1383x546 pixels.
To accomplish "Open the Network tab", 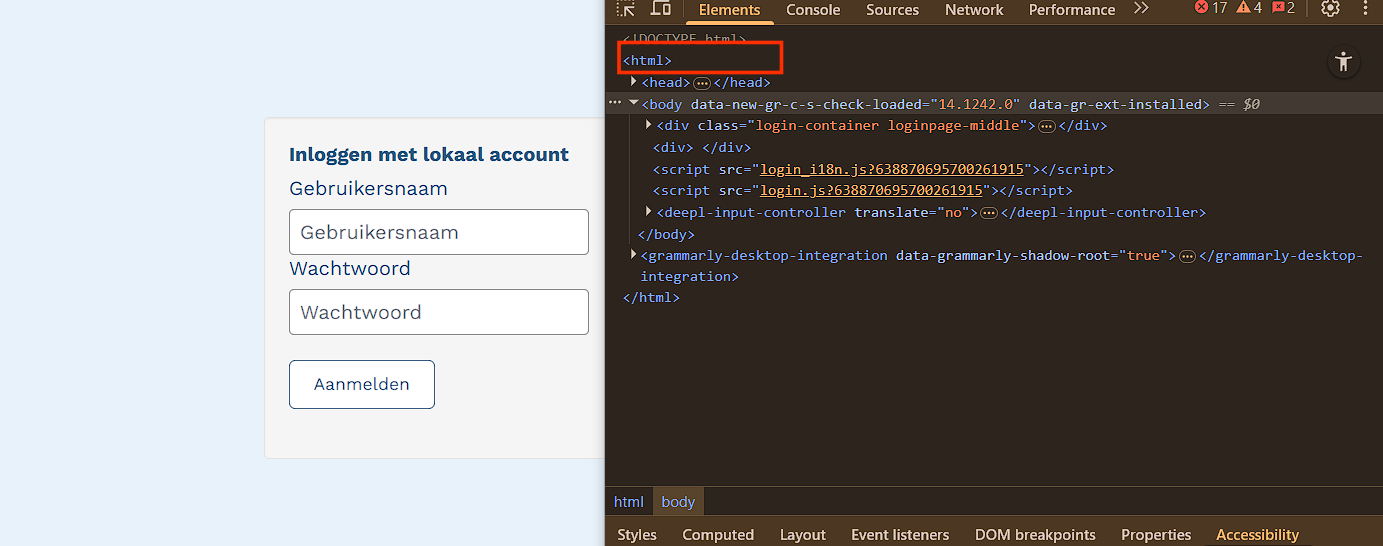I will click(974, 10).
